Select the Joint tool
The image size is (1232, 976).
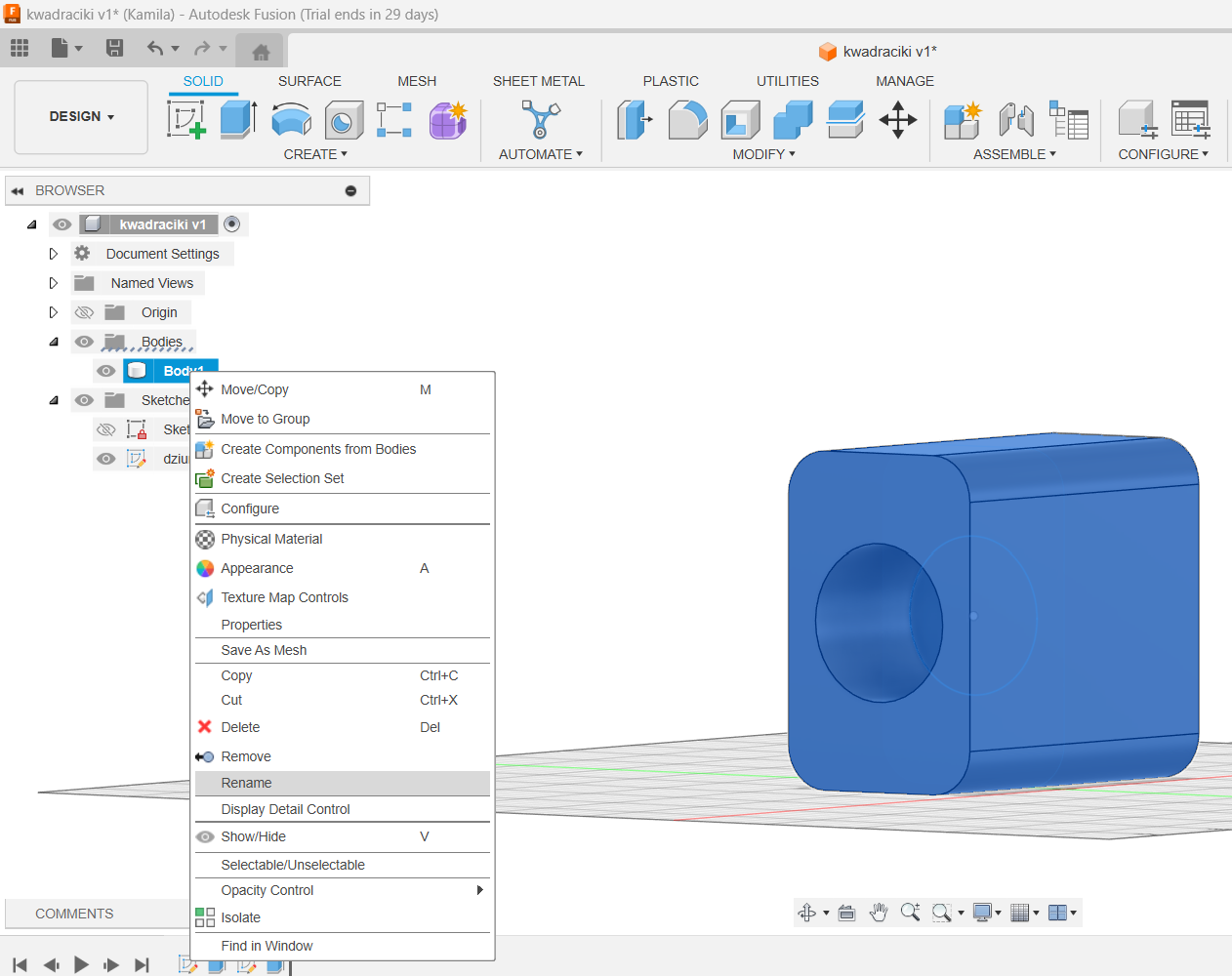pos(1016,120)
